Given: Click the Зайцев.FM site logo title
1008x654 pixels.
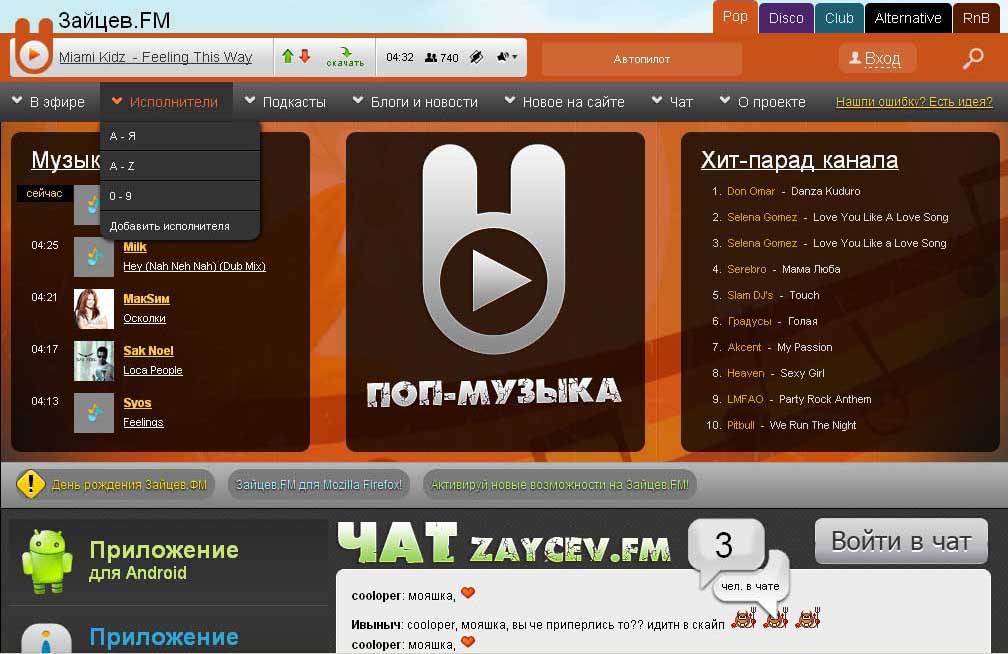Looking at the screenshot, I should point(114,20).
